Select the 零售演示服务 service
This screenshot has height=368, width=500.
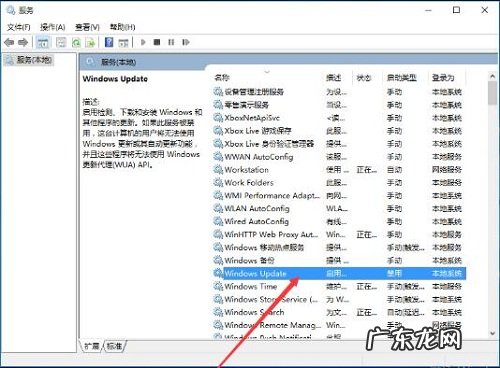coord(247,105)
